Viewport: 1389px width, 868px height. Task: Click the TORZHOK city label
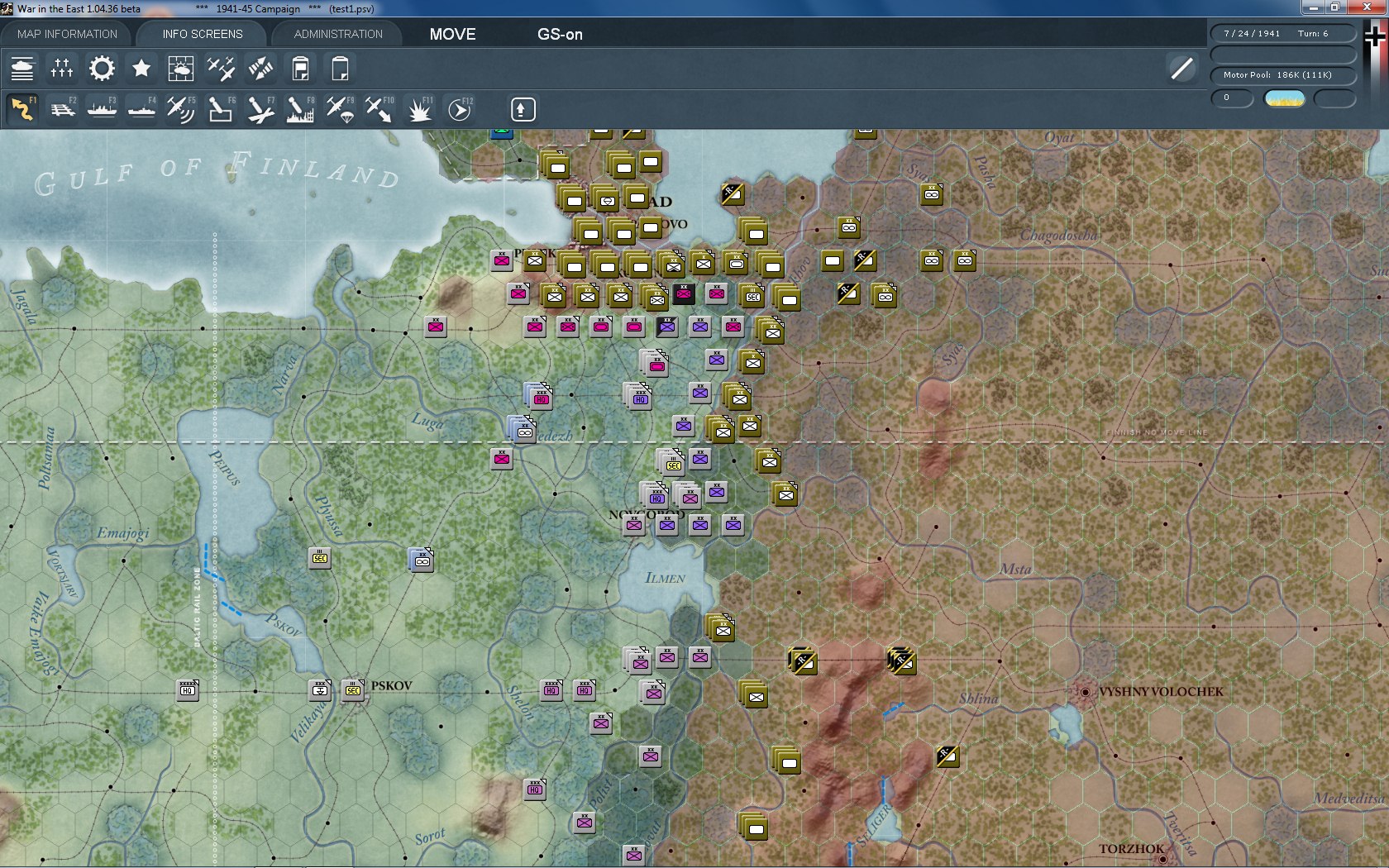click(1131, 849)
